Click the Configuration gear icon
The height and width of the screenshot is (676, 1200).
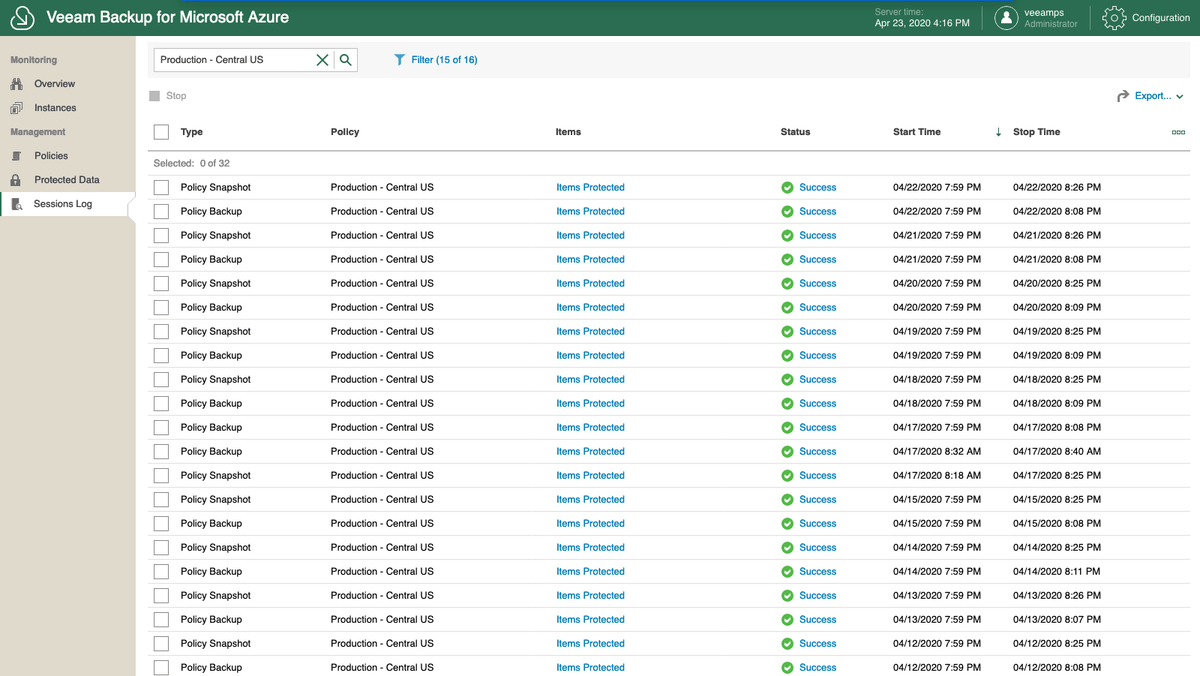pos(1114,18)
